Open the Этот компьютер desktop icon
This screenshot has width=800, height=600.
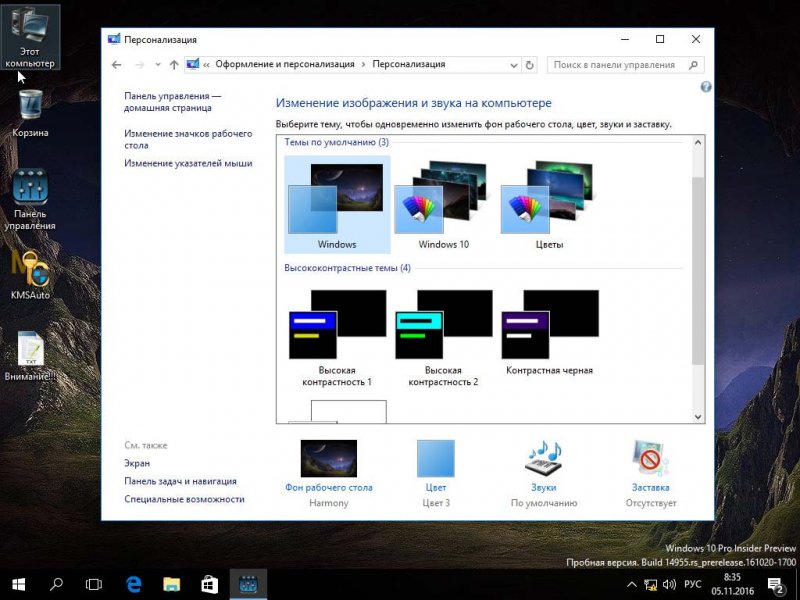[30, 37]
